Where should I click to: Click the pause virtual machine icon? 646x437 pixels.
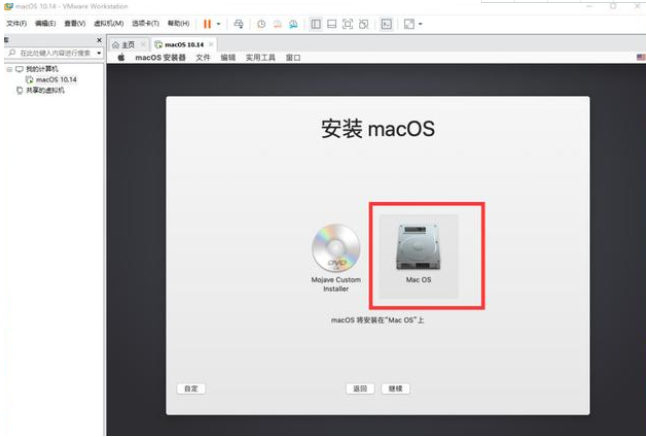click(x=207, y=23)
